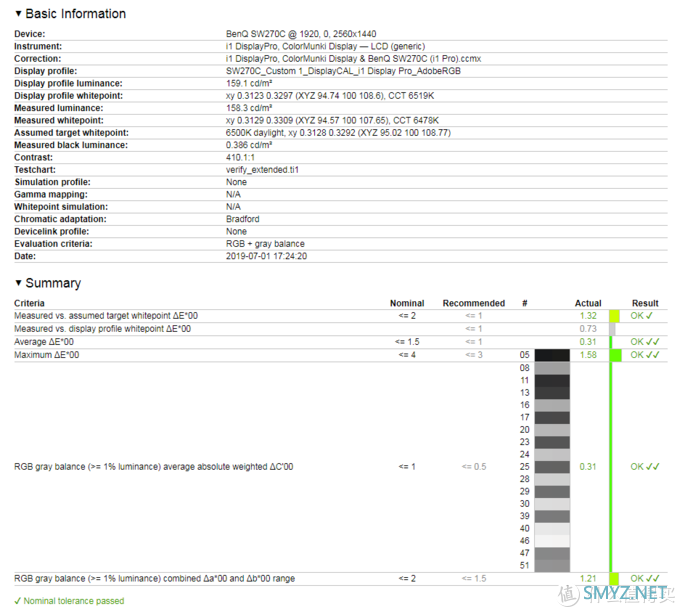Click the Recommended column header

[x=474, y=304]
